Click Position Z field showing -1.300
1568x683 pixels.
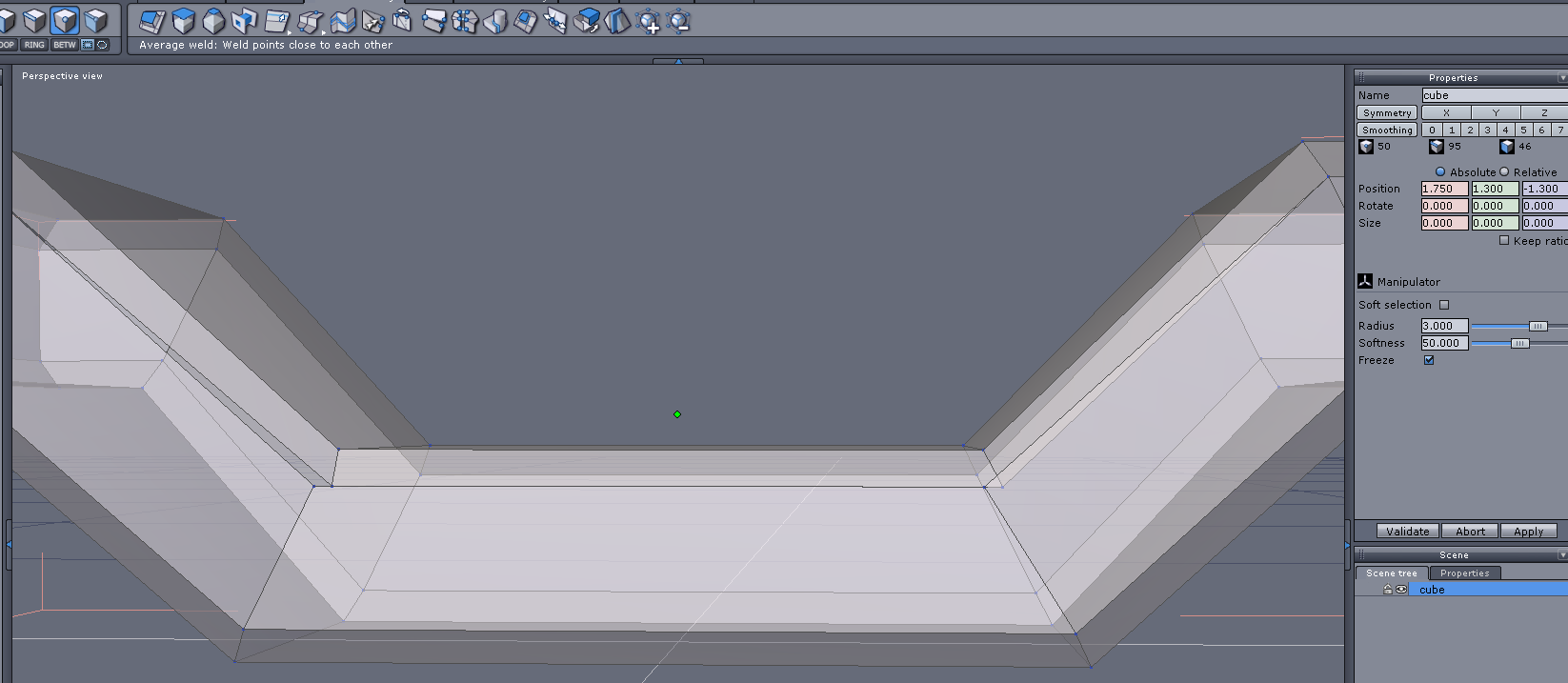[1545, 189]
